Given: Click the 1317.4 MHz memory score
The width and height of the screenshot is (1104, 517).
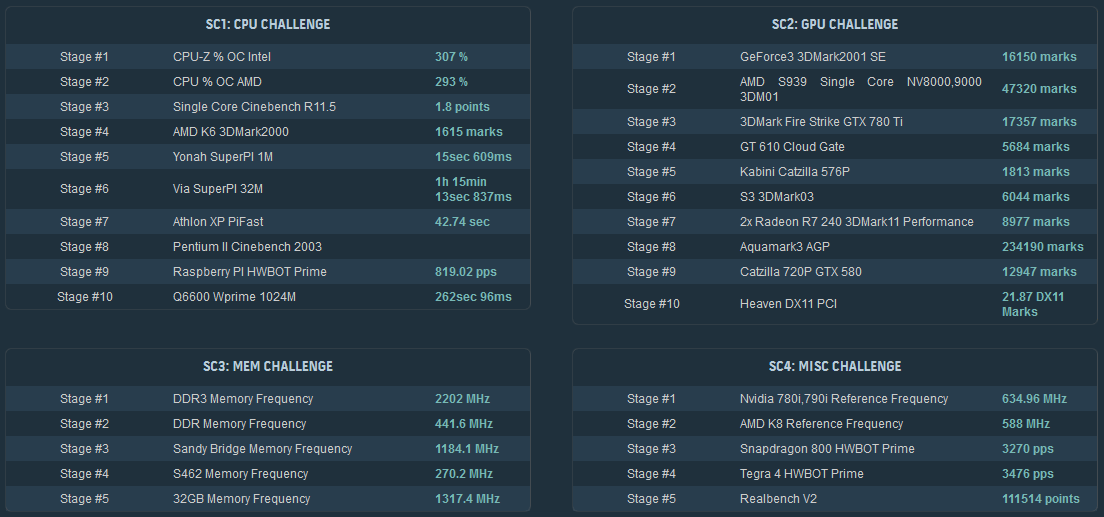Looking at the screenshot, I should coord(467,499).
